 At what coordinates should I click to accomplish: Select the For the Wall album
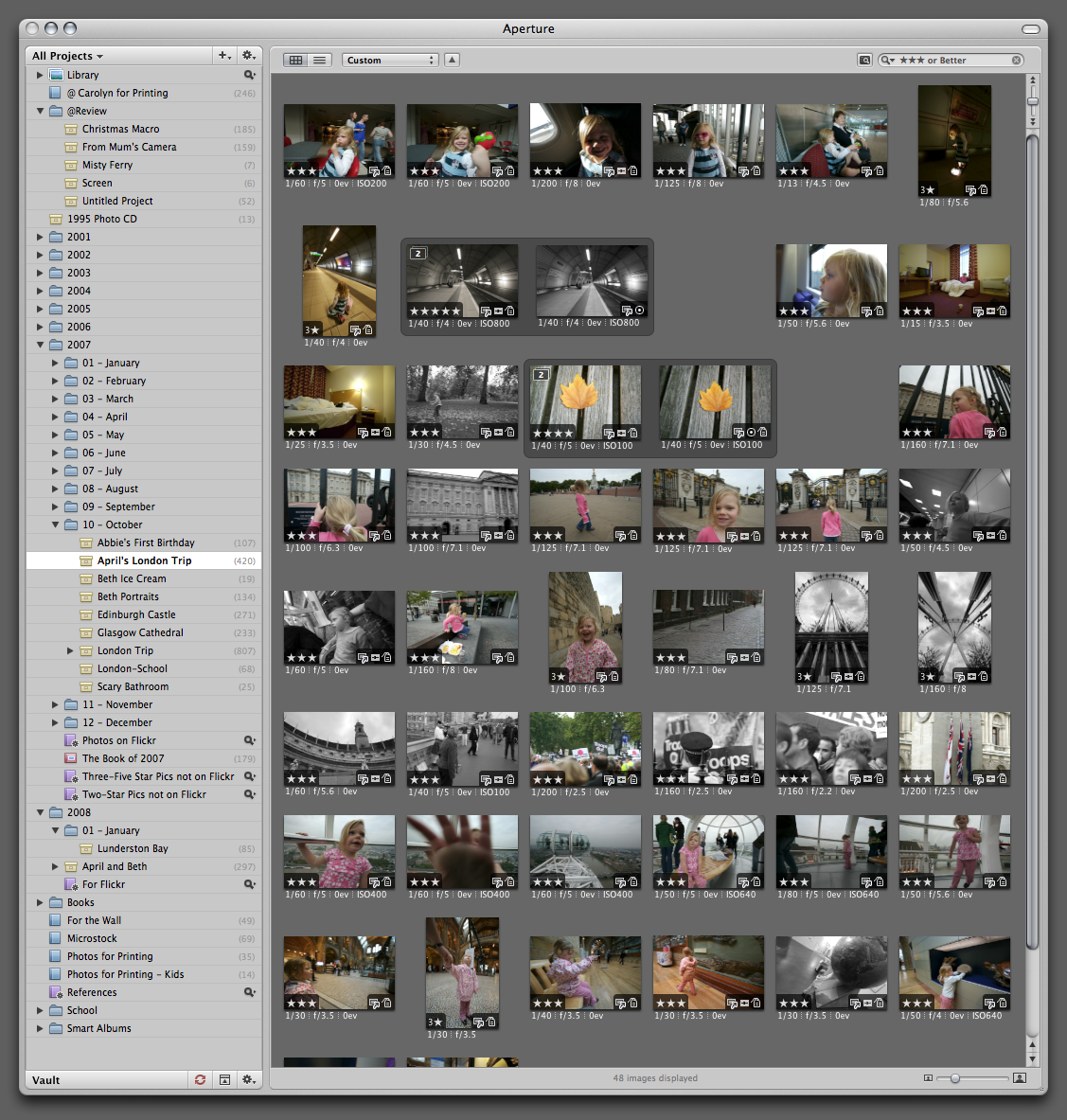(x=144, y=920)
